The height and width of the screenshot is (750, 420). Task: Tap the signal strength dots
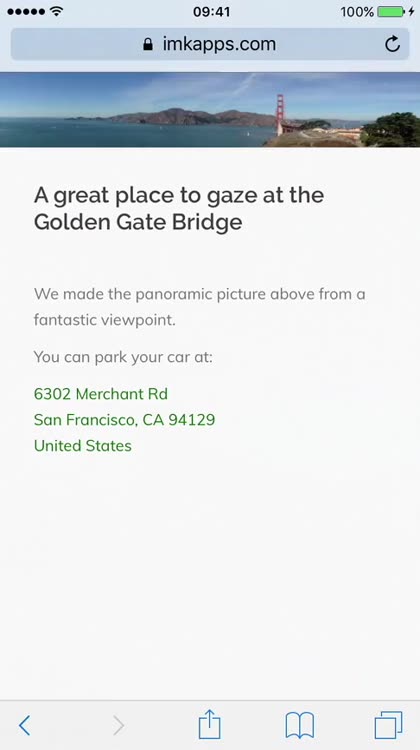[x=26, y=11]
